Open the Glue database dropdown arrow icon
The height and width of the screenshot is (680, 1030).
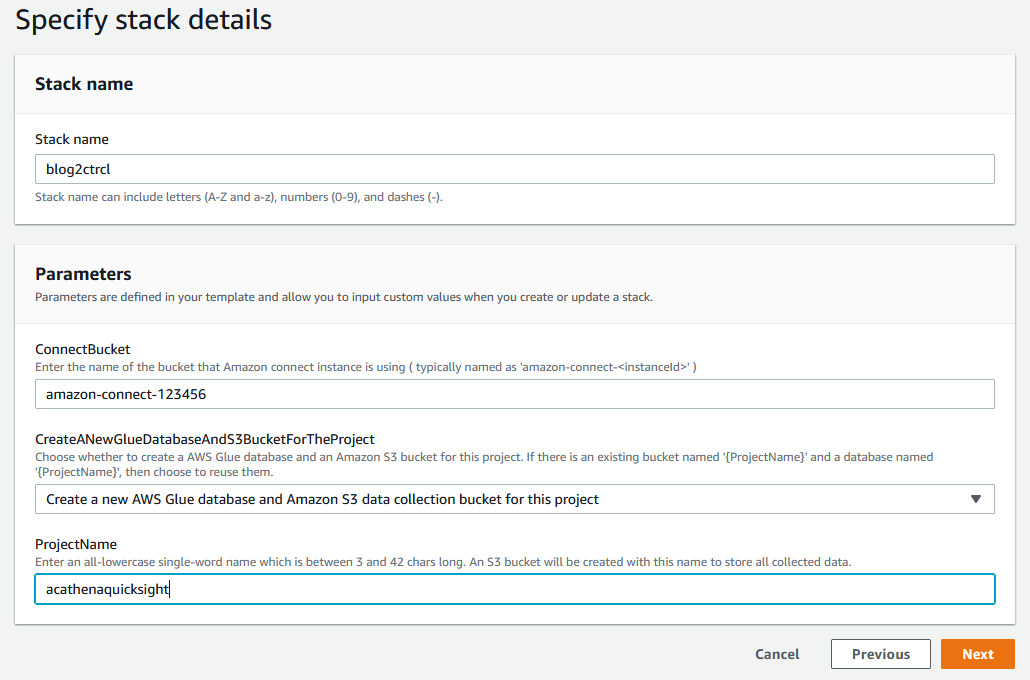(x=978, y=498)
